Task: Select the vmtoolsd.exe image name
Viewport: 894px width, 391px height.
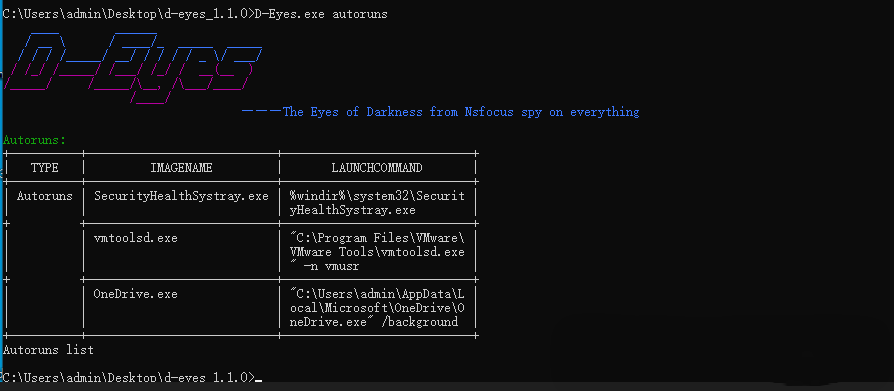Action: coord(136,238)
